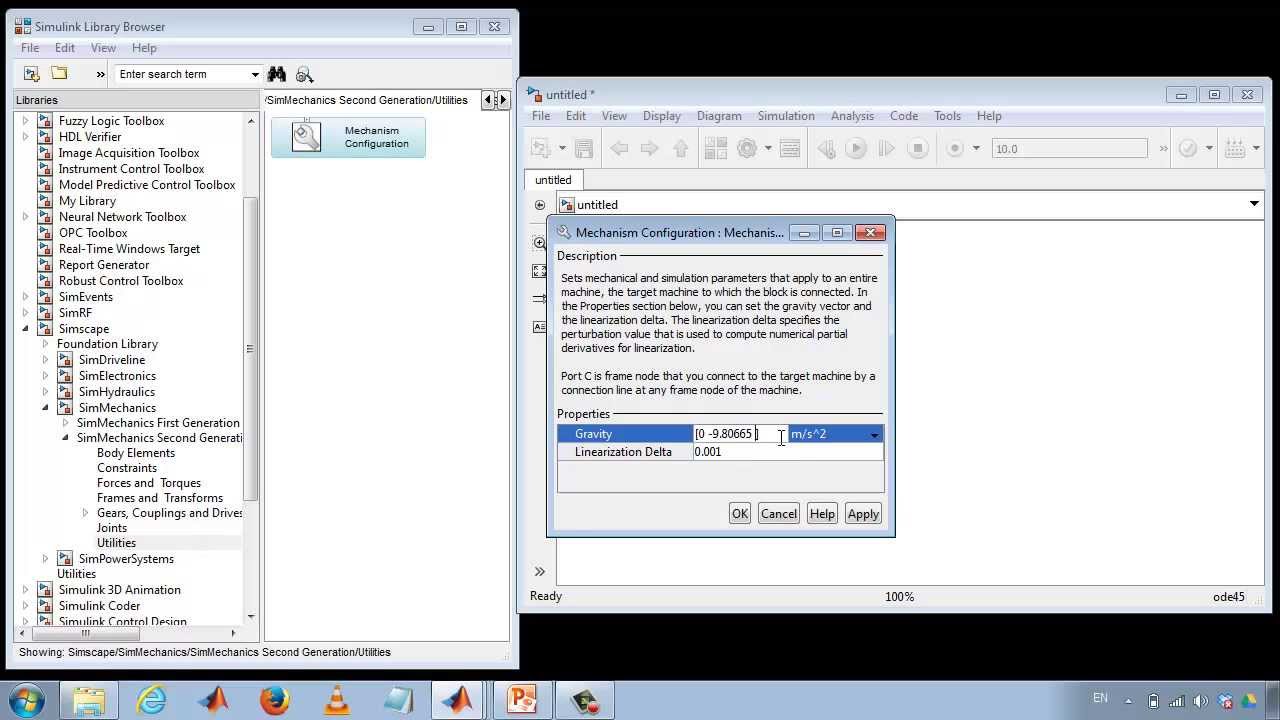
Task: Click the Windows Start button
Action: click(25, 700)
